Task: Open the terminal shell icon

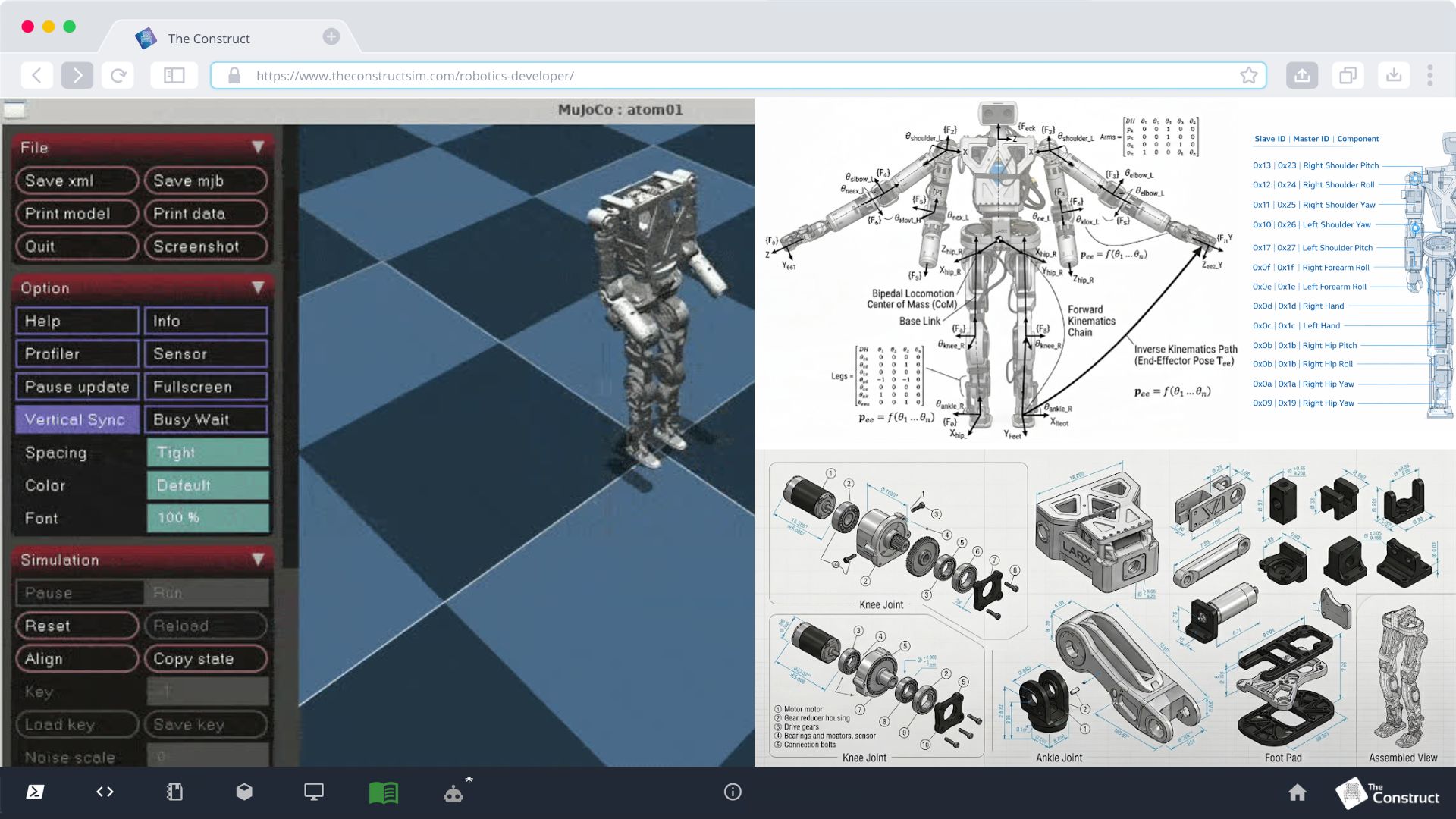Action: click(x=35, y=792)
